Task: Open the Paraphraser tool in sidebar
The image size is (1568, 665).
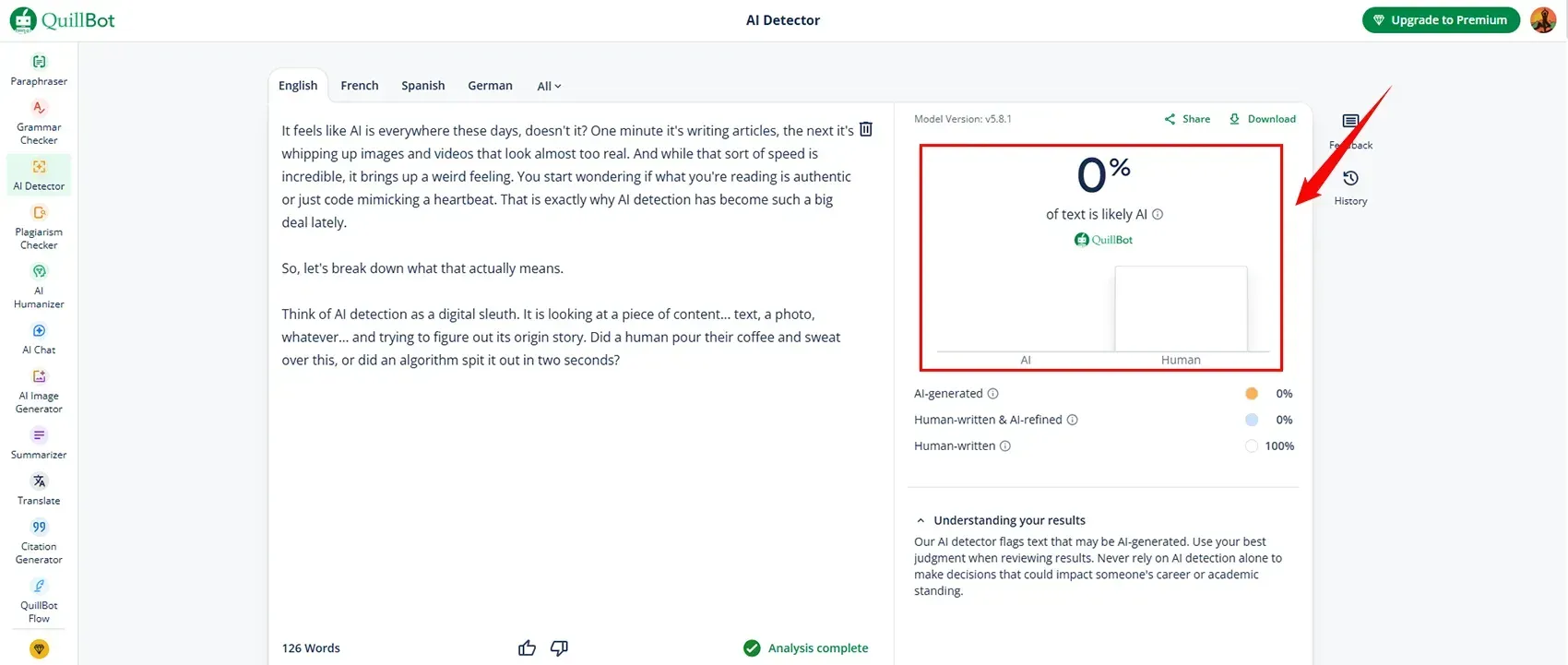Action: 39,70
